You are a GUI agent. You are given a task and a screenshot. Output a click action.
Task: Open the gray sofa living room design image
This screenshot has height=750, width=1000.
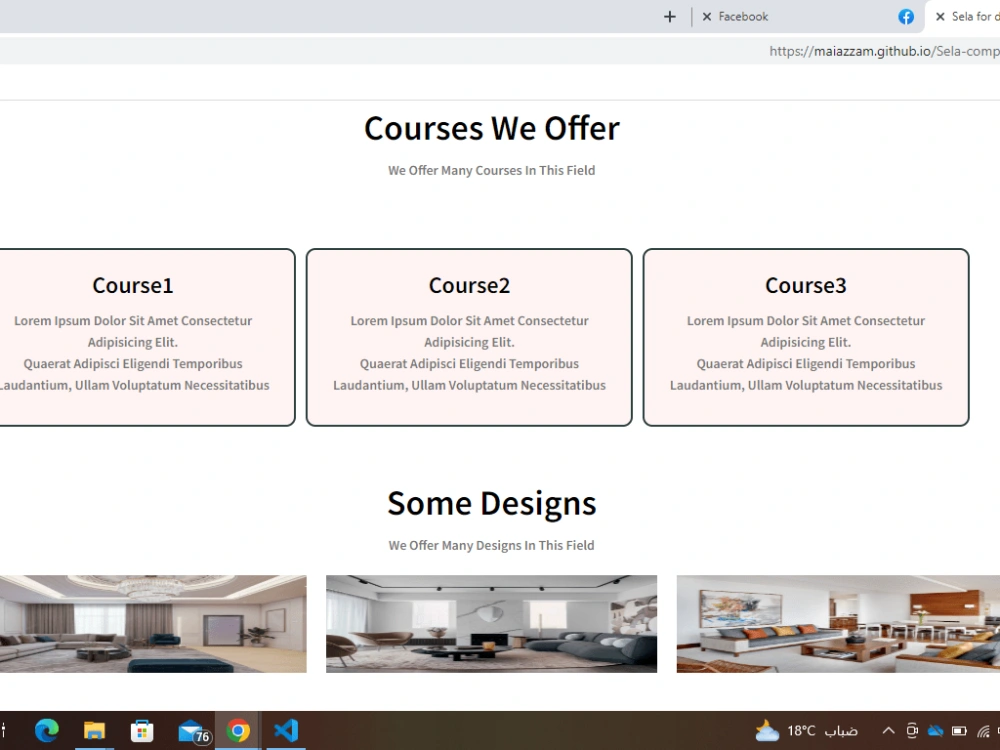pyautogui.click(x=491, y=624)
